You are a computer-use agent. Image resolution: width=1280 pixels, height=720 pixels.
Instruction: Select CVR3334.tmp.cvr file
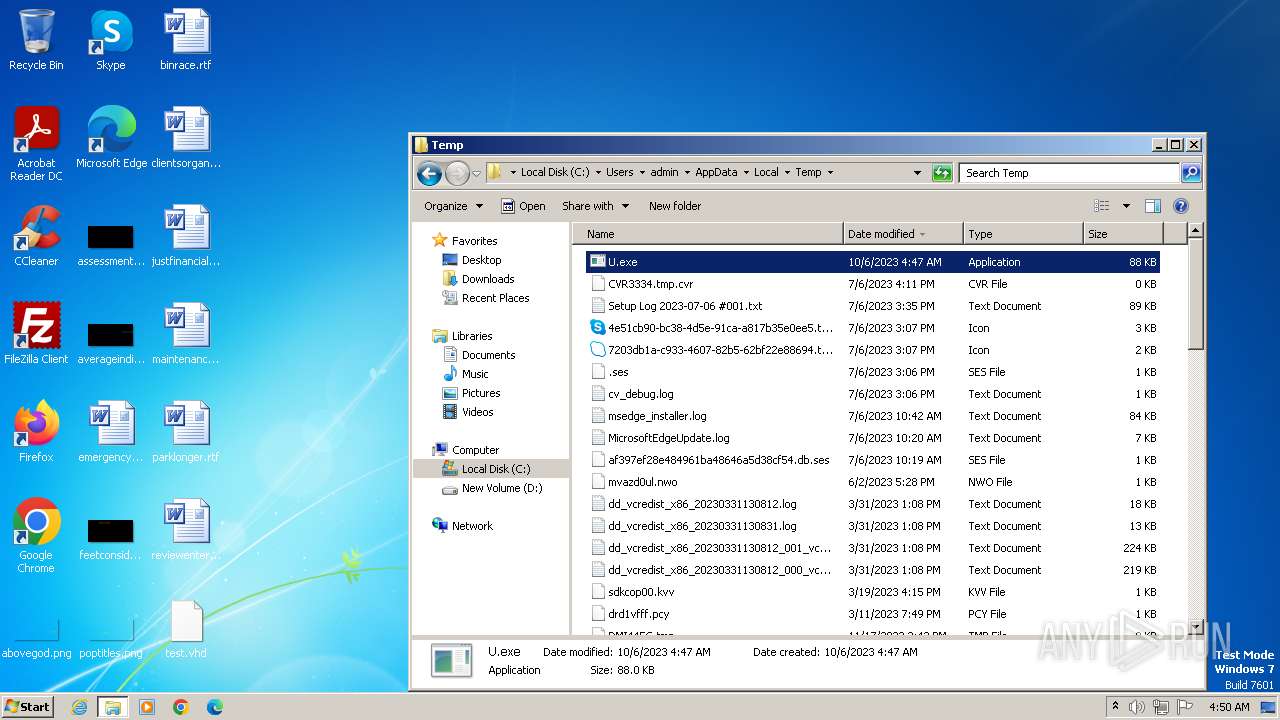click(872, 284)
